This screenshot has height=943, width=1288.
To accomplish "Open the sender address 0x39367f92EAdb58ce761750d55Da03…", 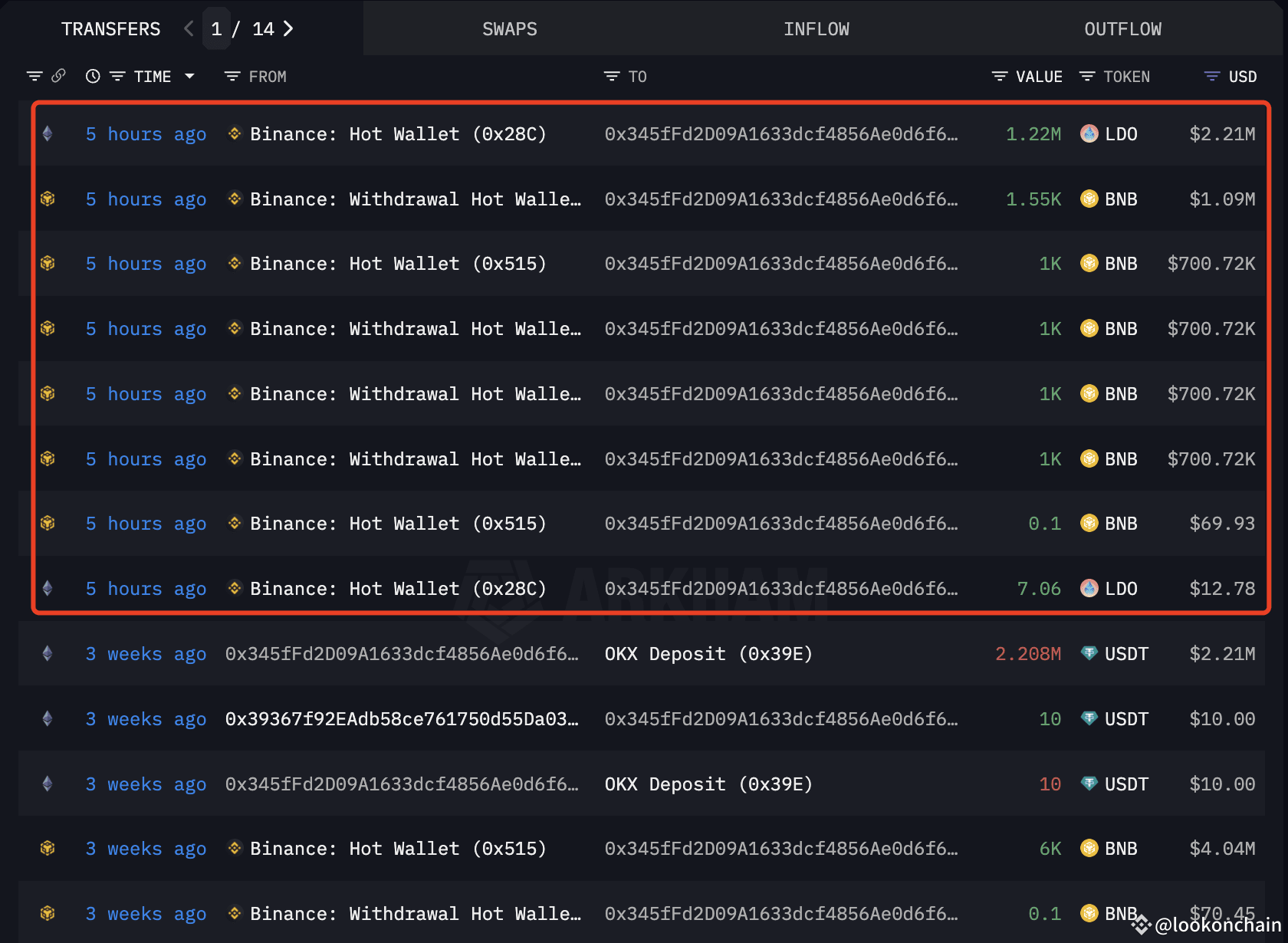I will 402,719.
